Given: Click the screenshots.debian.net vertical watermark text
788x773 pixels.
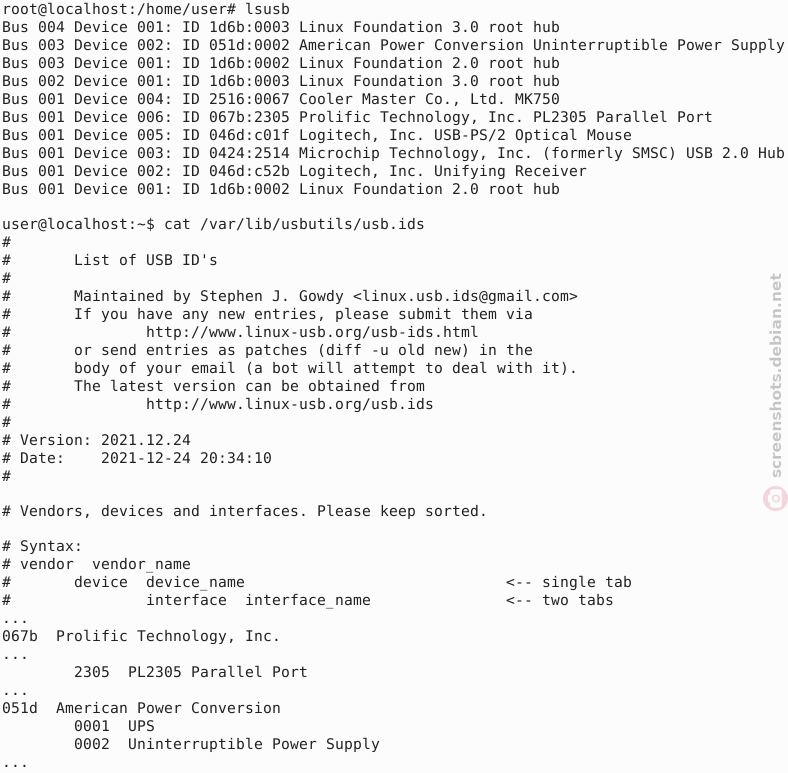Looking at the screenshot, I should (776, 375).
